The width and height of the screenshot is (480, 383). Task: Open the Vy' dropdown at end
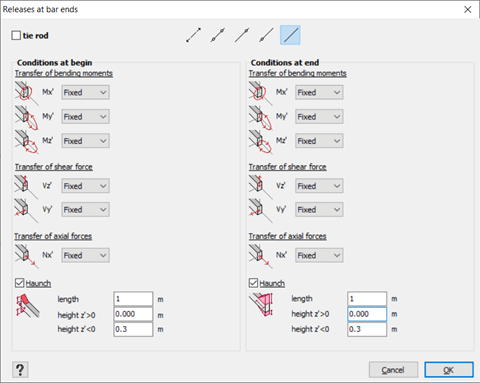tap(319, 210)
